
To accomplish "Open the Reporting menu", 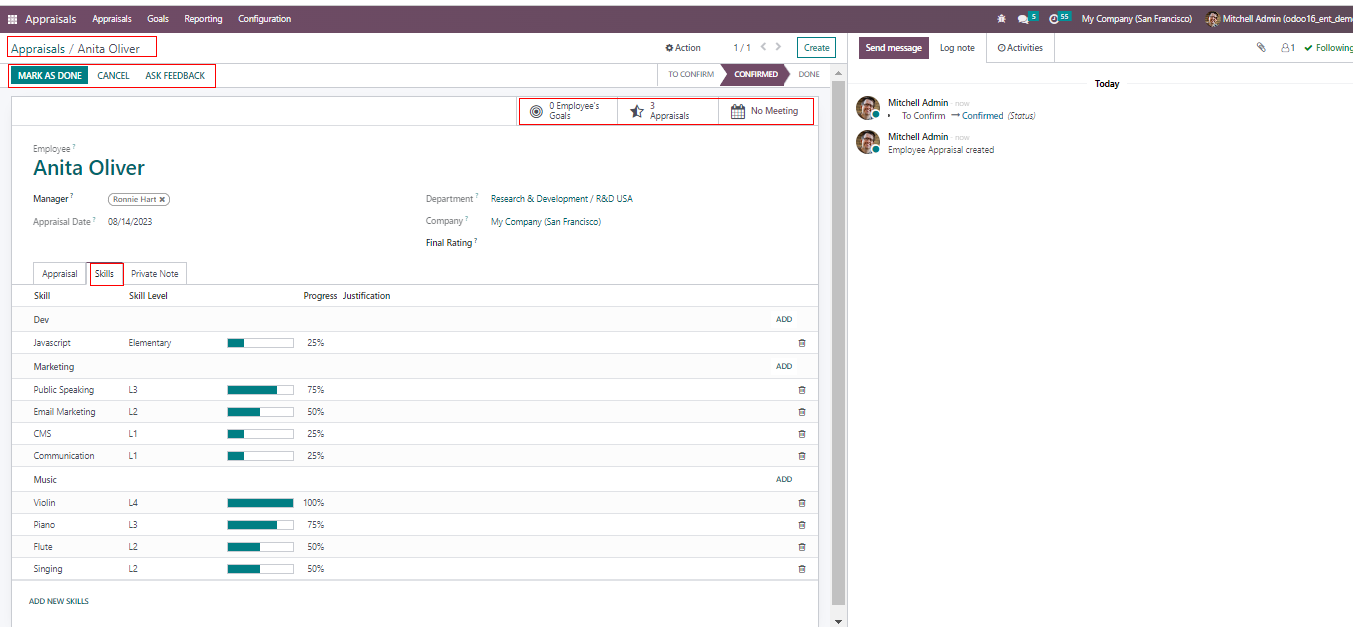I will [203, 19].
